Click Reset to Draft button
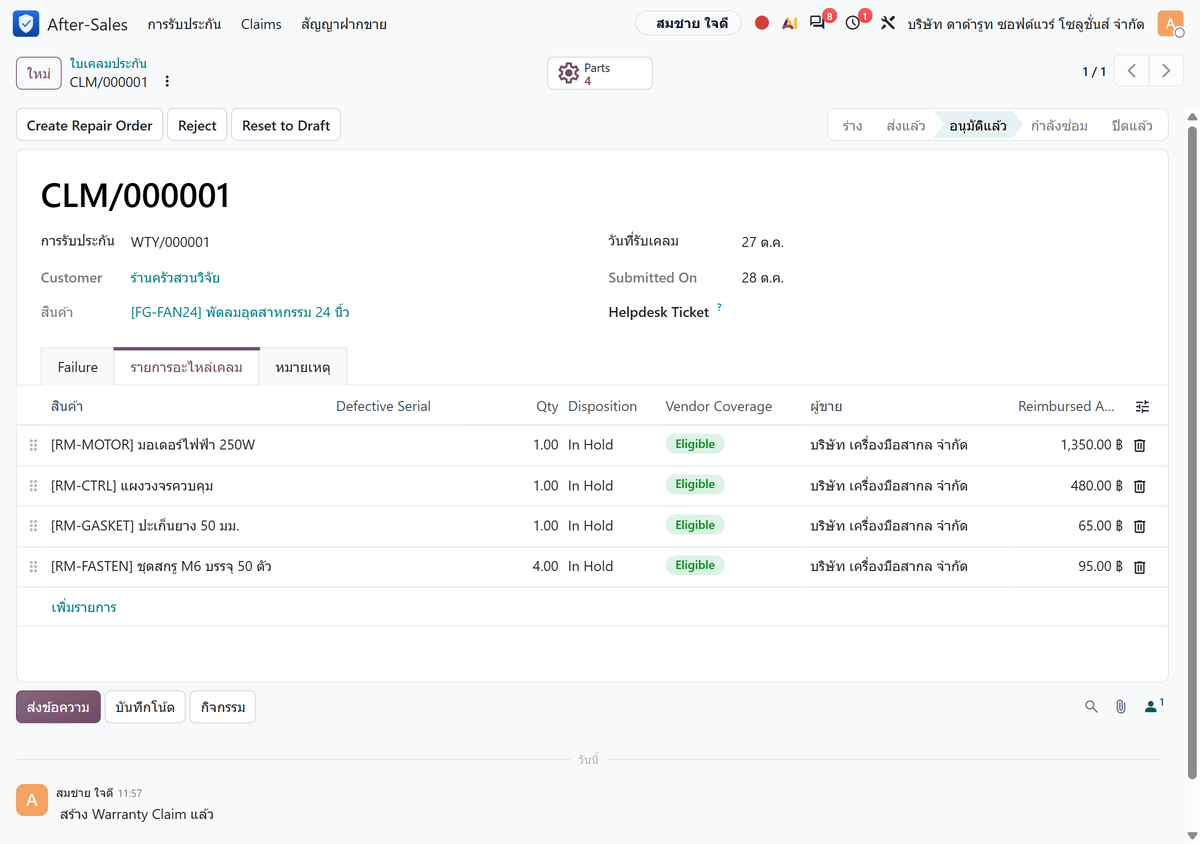This screenshot has height=844, width=1200. (286, 125)
